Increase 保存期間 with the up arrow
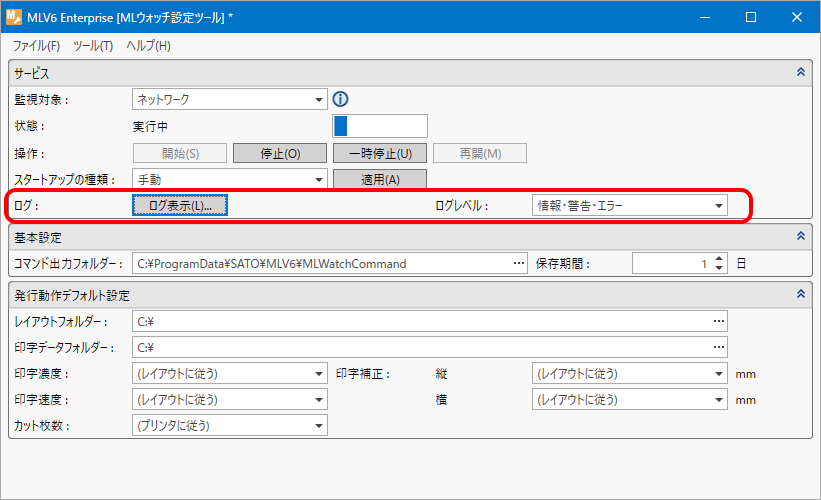821x500 pixels. click(719, 258)
